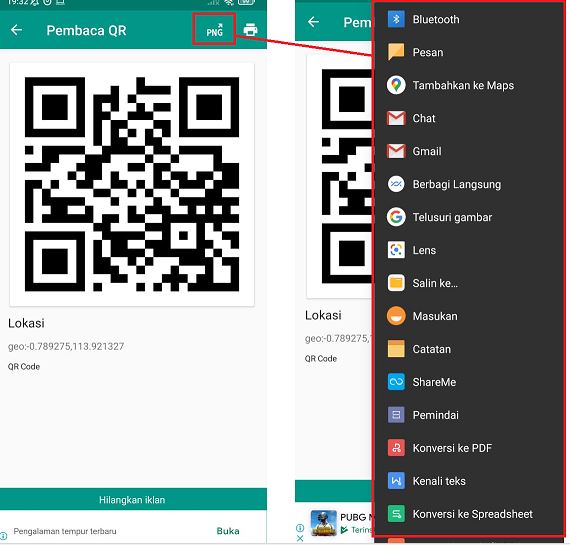
Task: Select Pemindai option
Action: (x=435, y=415)
